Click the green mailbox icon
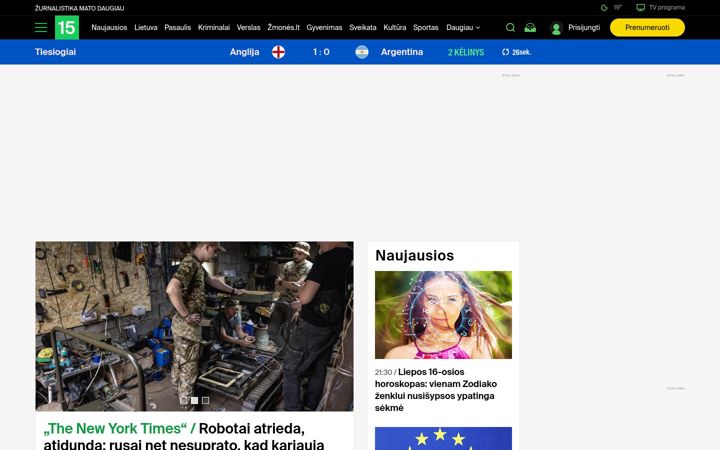720x450 pixels. click(530, 28)
